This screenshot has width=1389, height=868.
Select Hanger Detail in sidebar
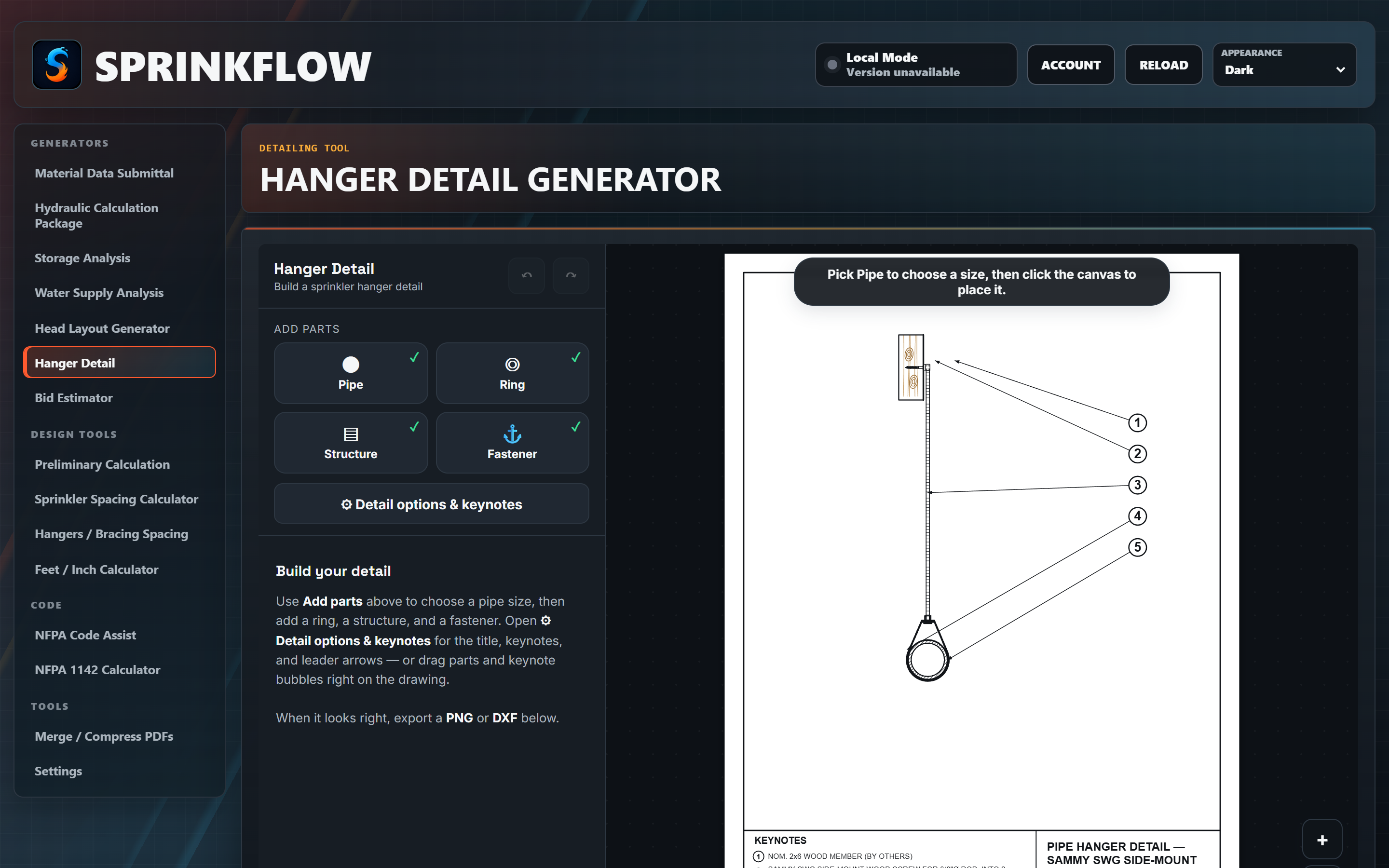(120, 363)
